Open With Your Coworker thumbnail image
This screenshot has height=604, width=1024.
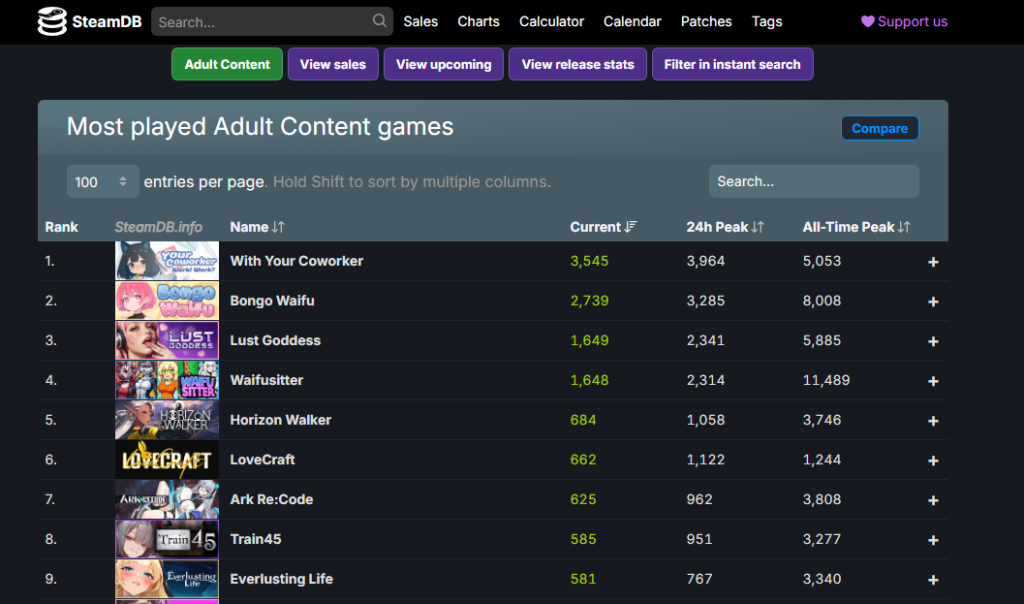click(167, 261)
